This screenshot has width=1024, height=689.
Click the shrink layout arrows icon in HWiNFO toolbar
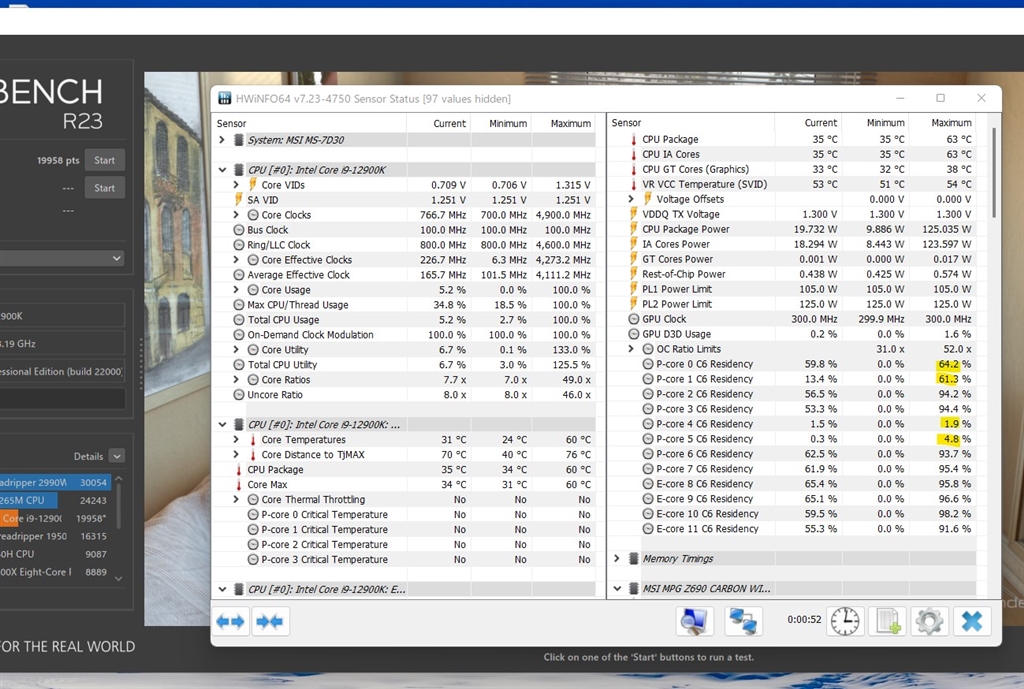(270, 621)
